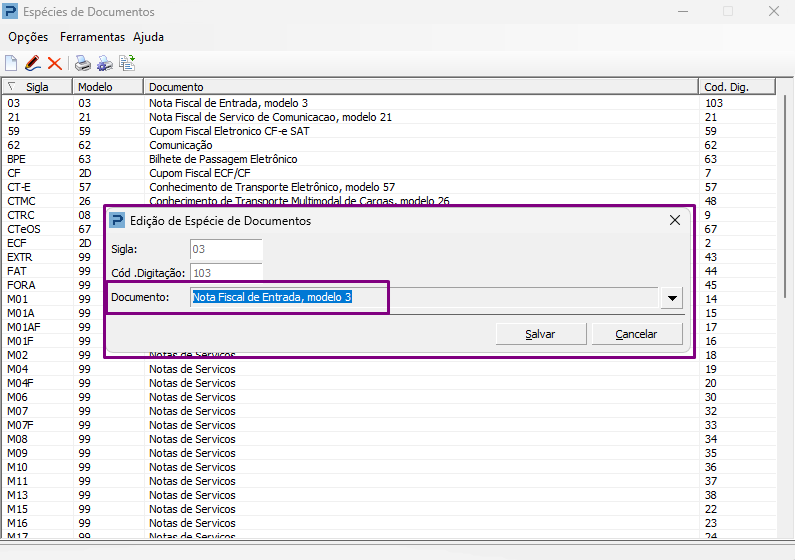795x560 pixels.
Task: Click the edit pencil icon
Action: (33, 63)
